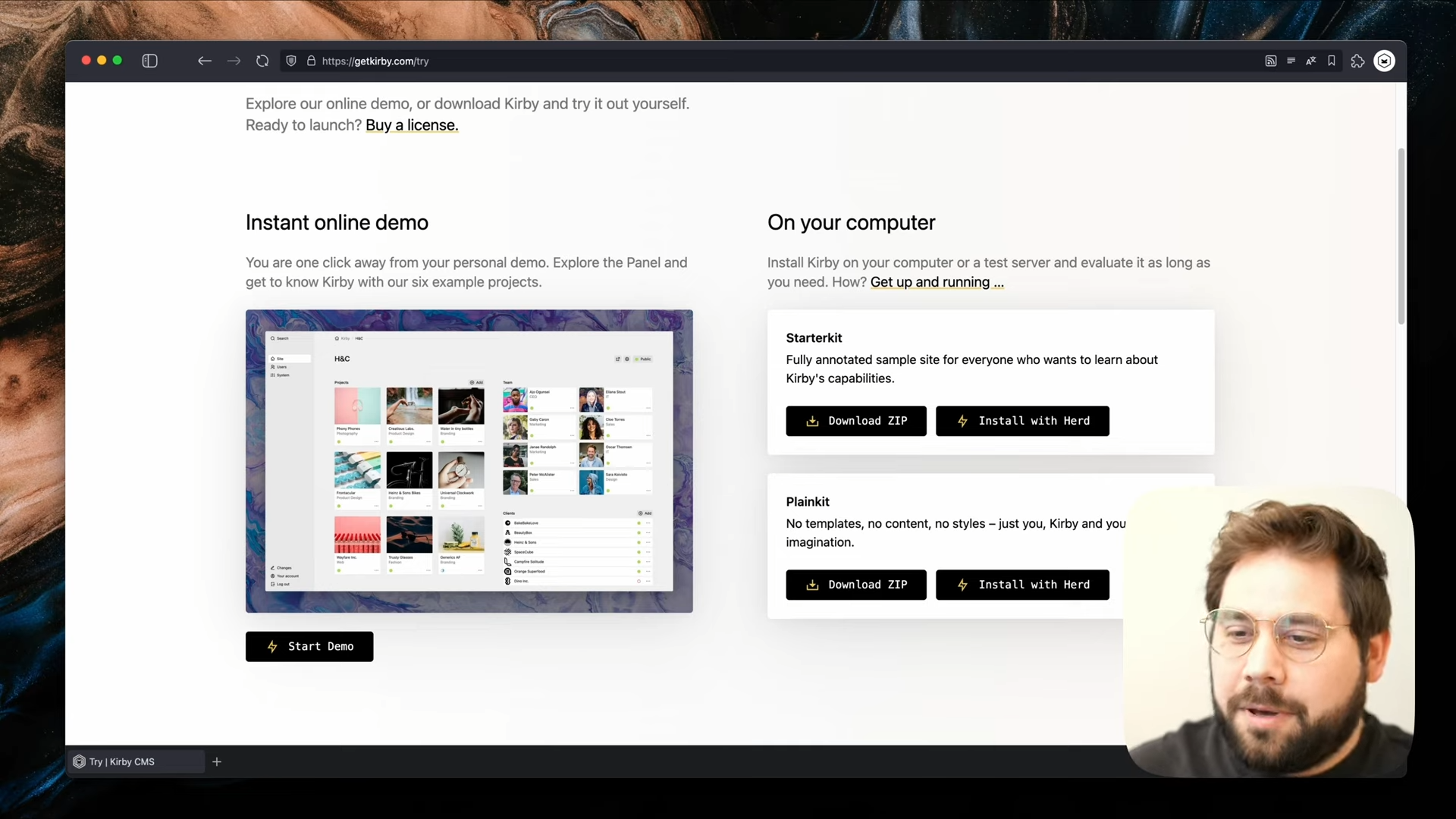1456x819 pixels.
Task: Reload the current page
Action: tap(262, 61)
